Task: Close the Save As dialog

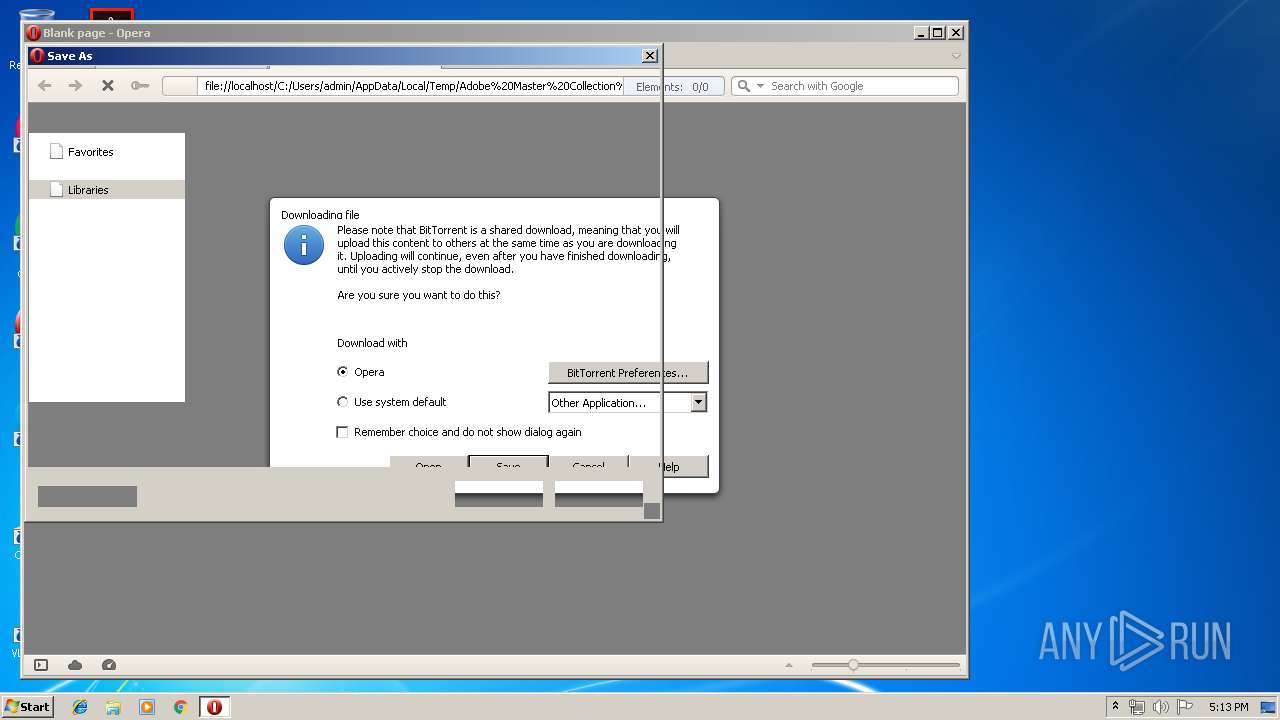Action: pyautogui.click(x=649, y=56)
